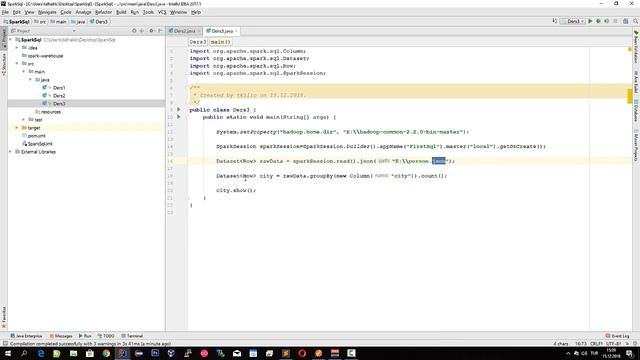Run with coverage from the top toolbar

607,21
